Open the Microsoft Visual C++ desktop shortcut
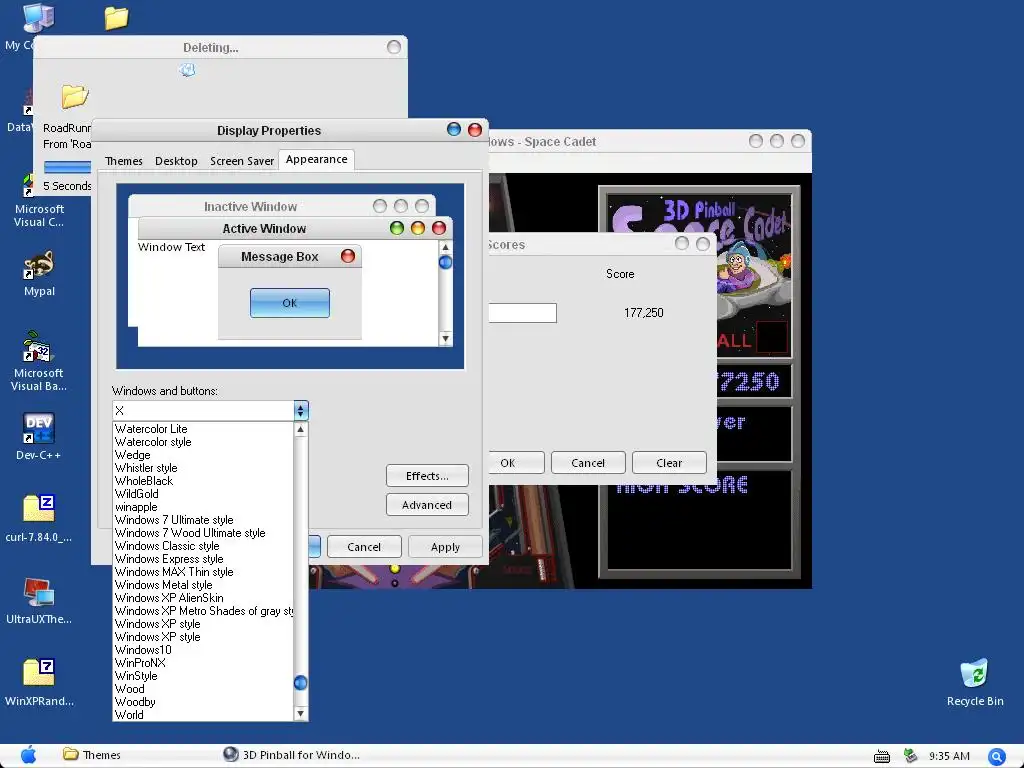The image size is (1024, 768). click(x=39, y=202)
